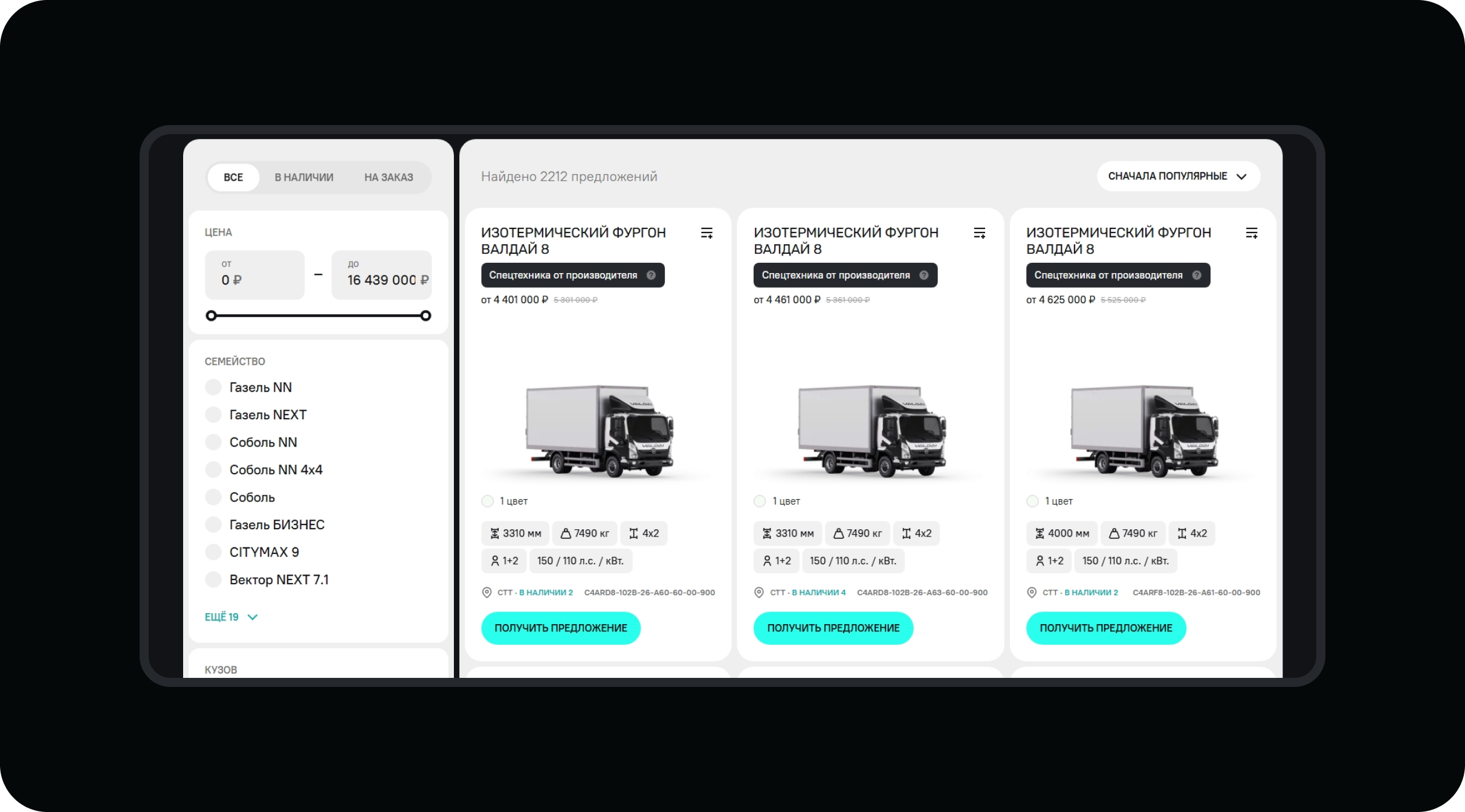1465x812 pixels.
Task: Add first Валдай 8 card (4 401 000 ₽) to compare list
Action: (x=707, y=233)
